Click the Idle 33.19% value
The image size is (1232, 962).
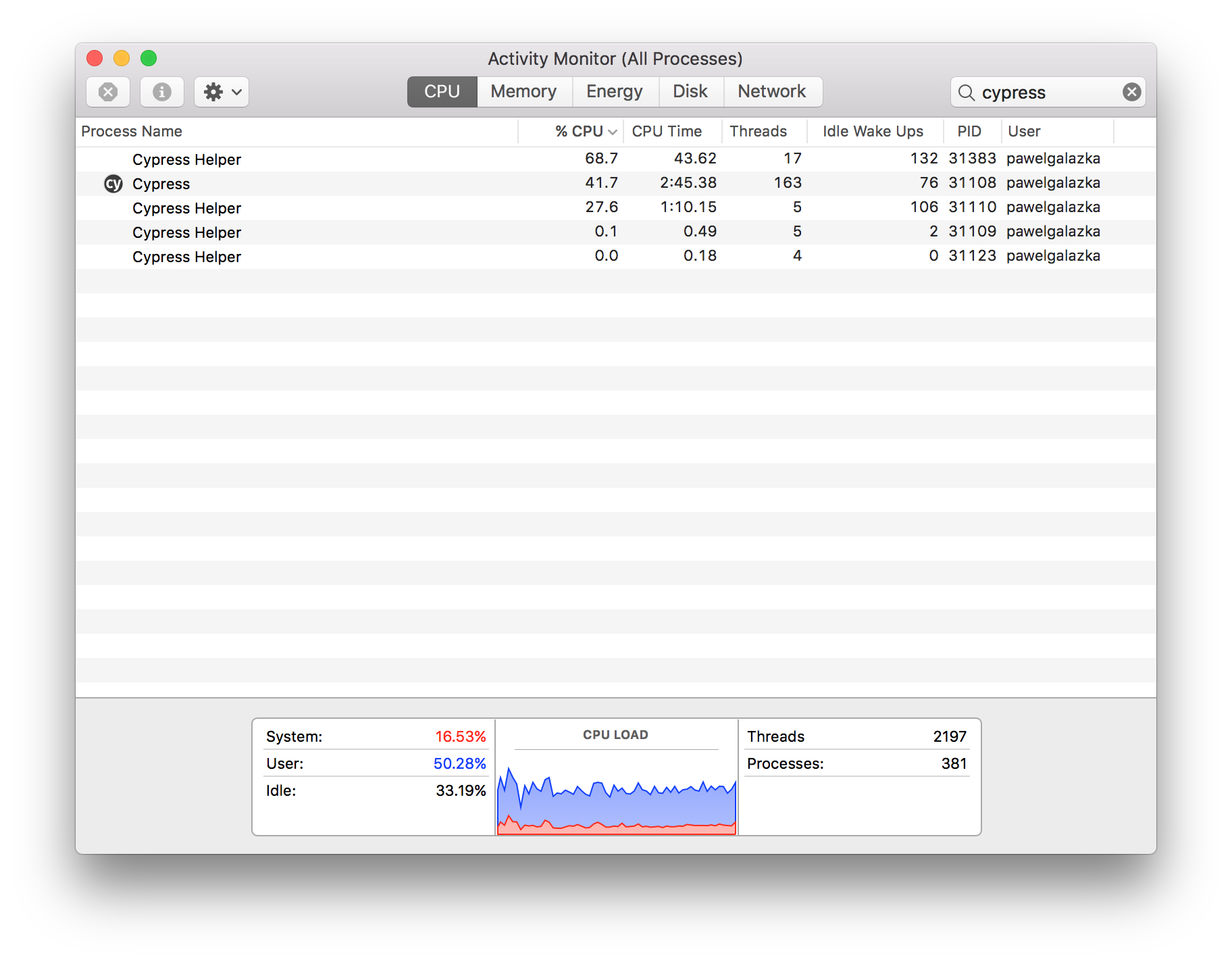[461, 790]
